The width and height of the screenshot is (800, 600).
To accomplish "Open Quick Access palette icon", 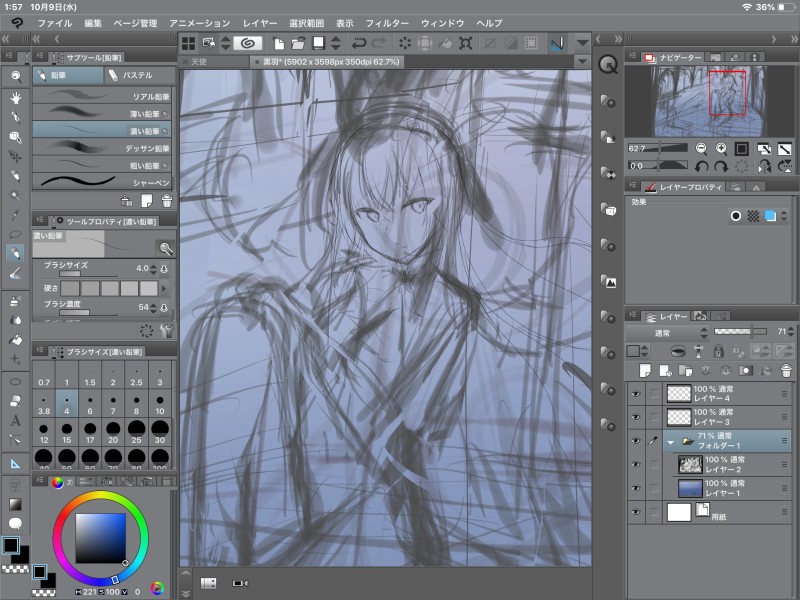I will click(608, 65).
